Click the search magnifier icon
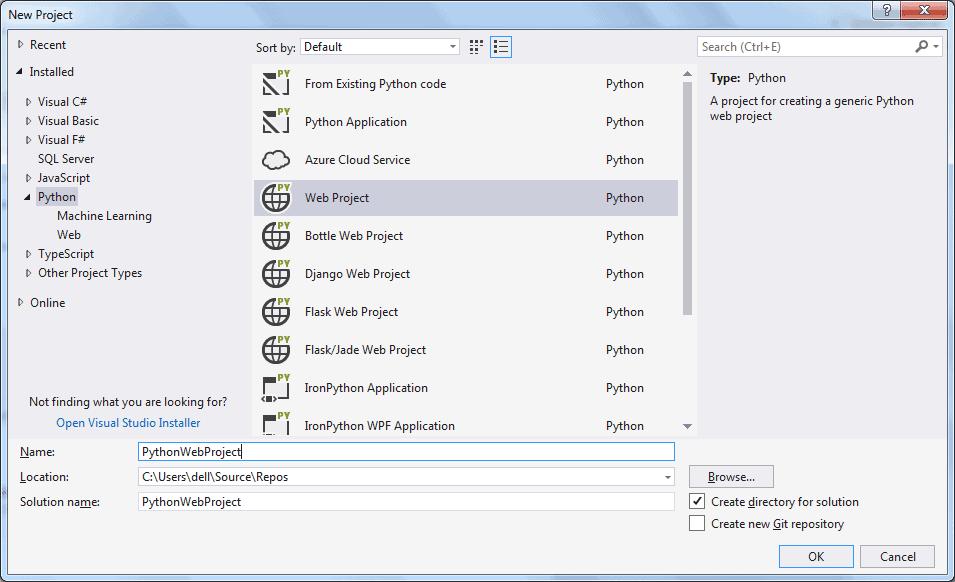955x582 pixels. pyautogui.click(x=922, y=46)
